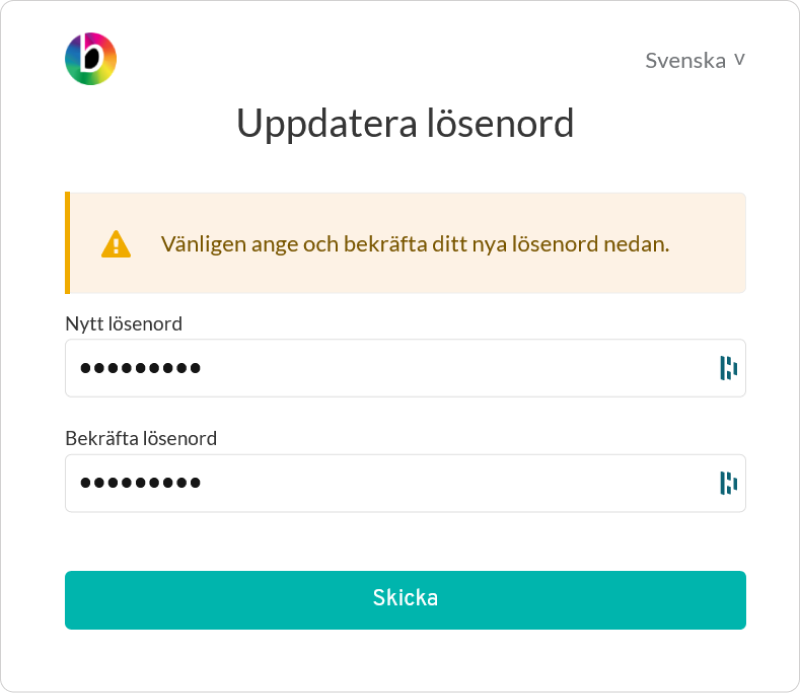
Task: Click the Bekräfta lösenord field label
Action: coord(141,439)
